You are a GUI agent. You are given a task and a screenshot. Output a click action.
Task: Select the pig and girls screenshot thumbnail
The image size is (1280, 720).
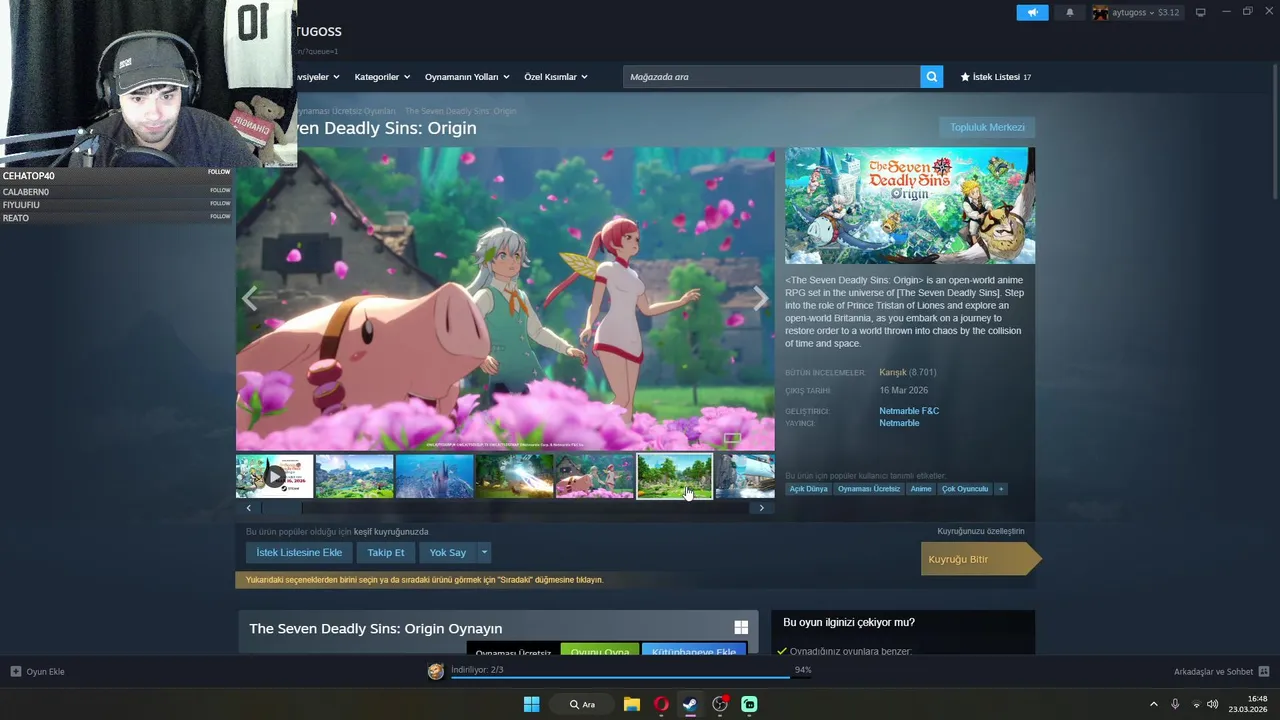tap(594, 476)
